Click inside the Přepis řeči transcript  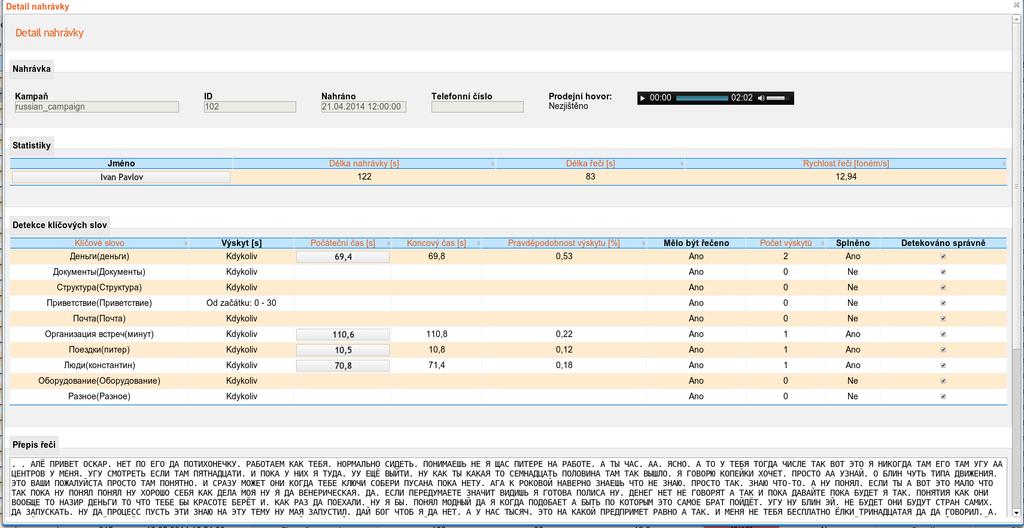coord(508,488)
